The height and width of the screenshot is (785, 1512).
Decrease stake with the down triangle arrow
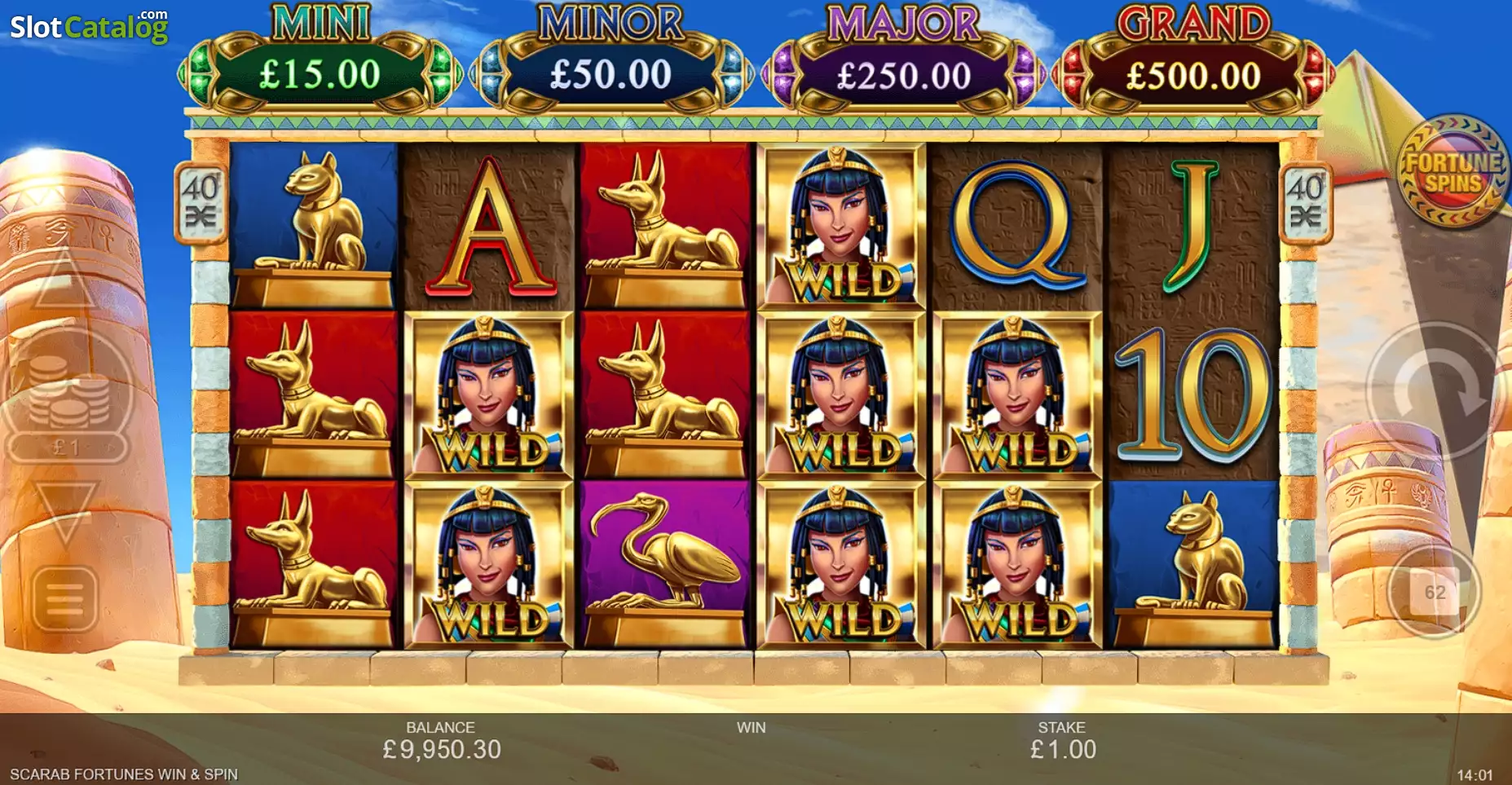coord(65,510)
